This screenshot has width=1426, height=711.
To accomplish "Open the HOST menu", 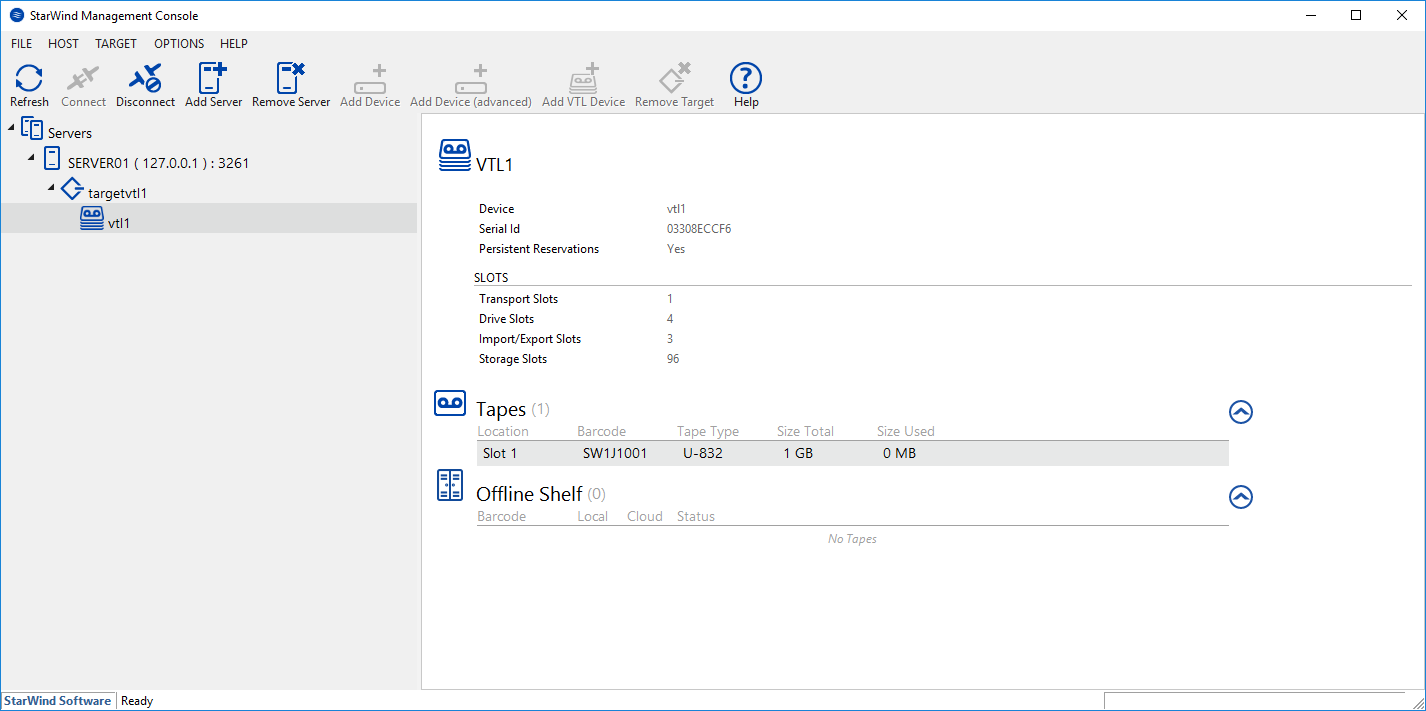I will point(63,44).
